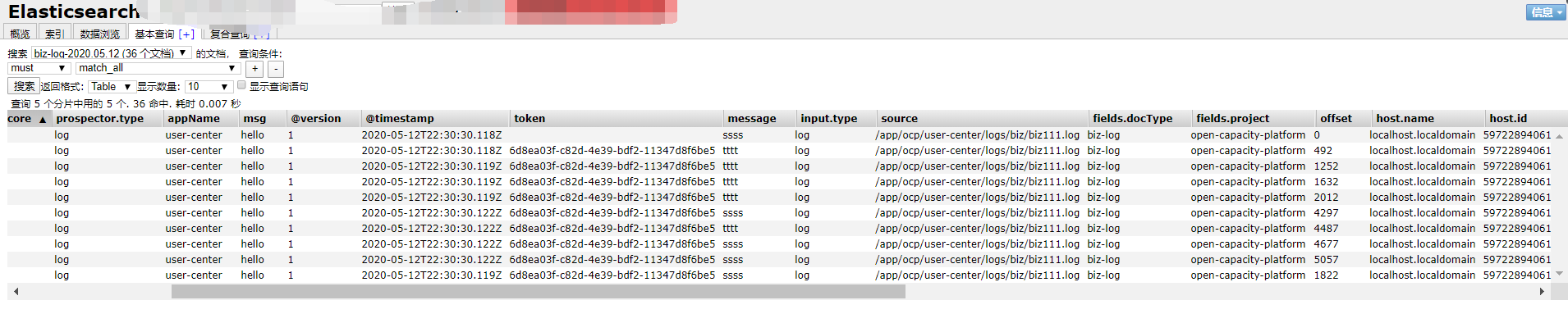This screenshot has width=1568, height=323.
Task: Click the table's vertical scroll down arrow
Action: click(x=1559, y=275)
